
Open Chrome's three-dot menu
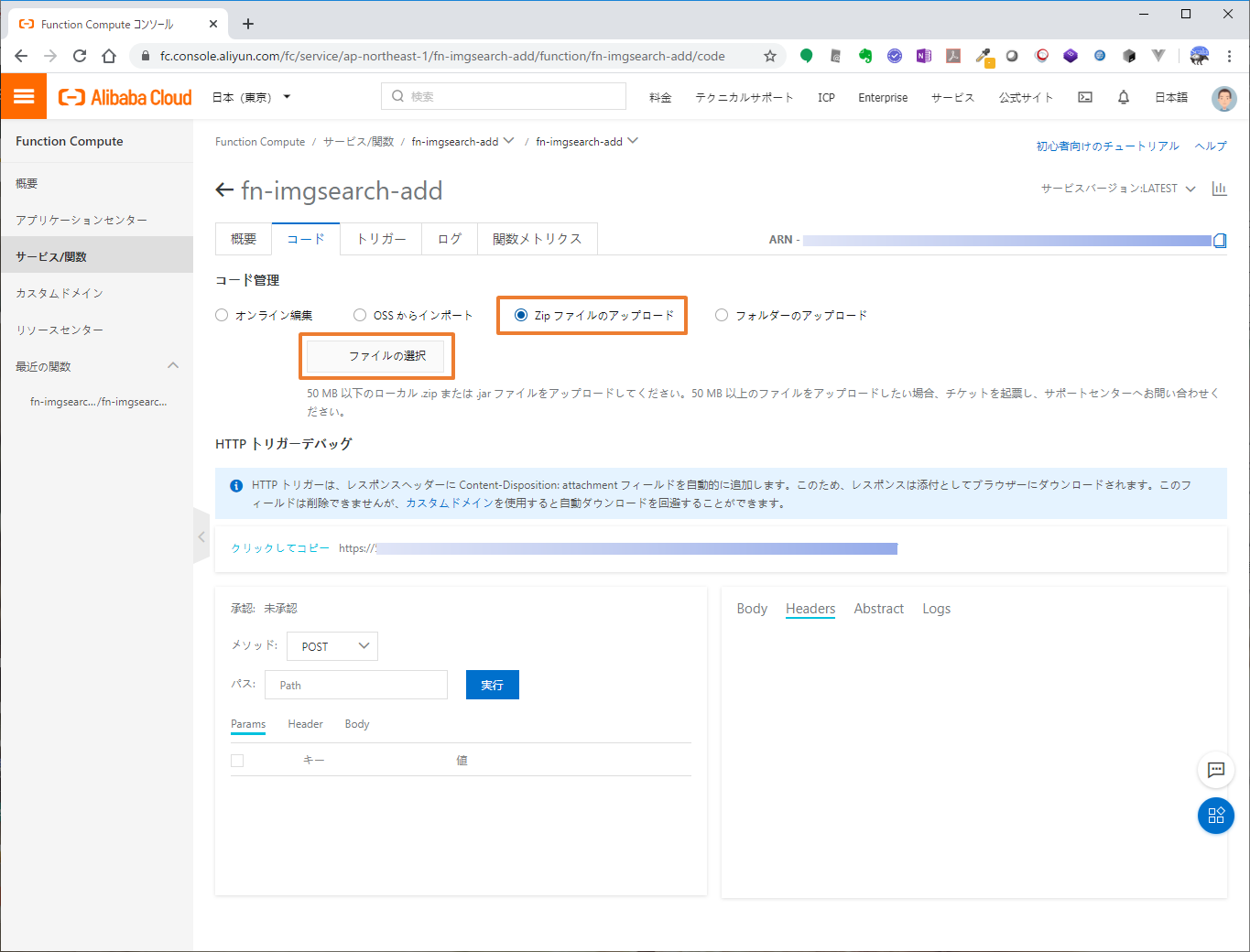point(1230,56)
